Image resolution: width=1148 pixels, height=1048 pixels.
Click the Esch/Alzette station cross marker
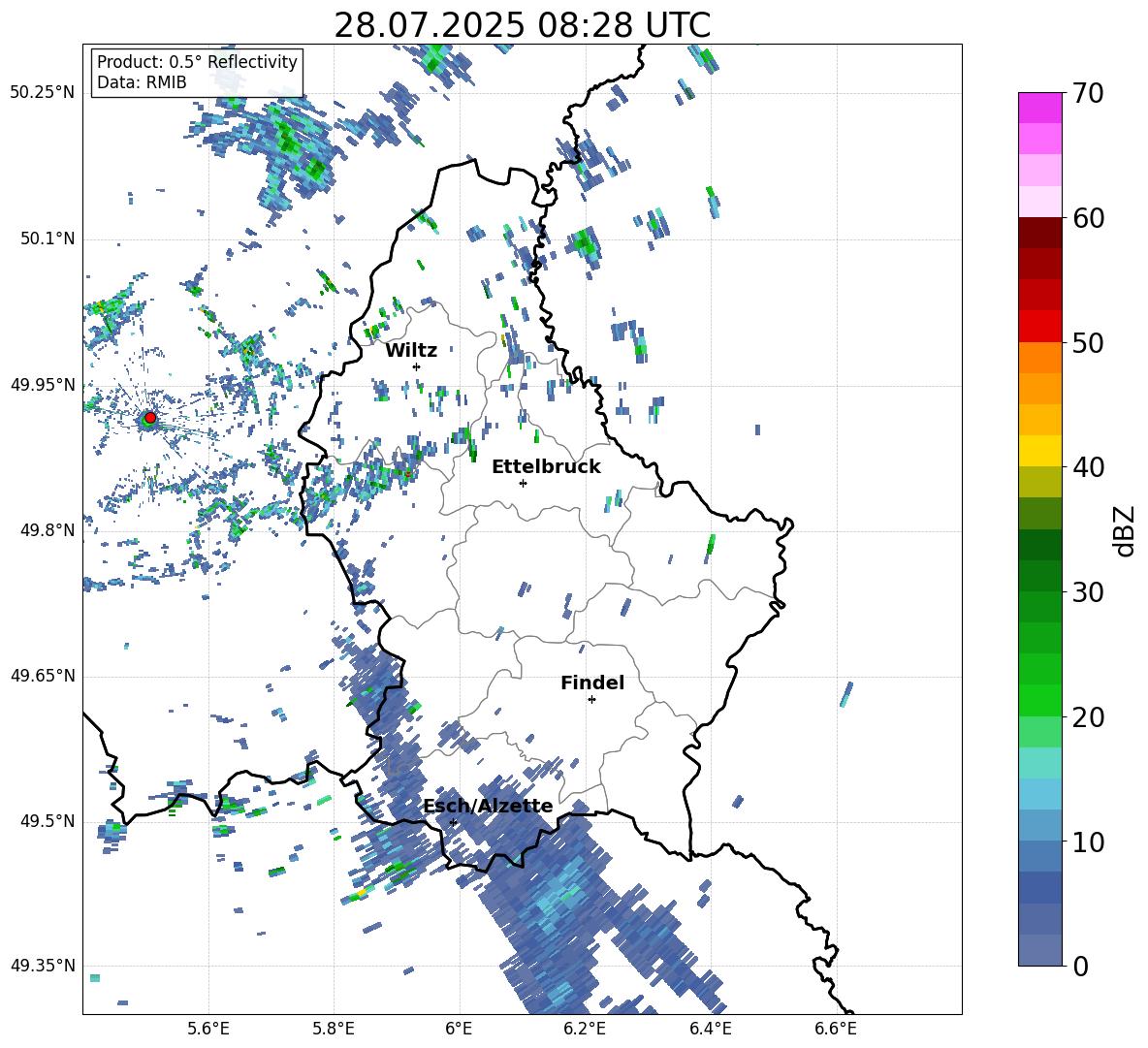coord(453,822)
